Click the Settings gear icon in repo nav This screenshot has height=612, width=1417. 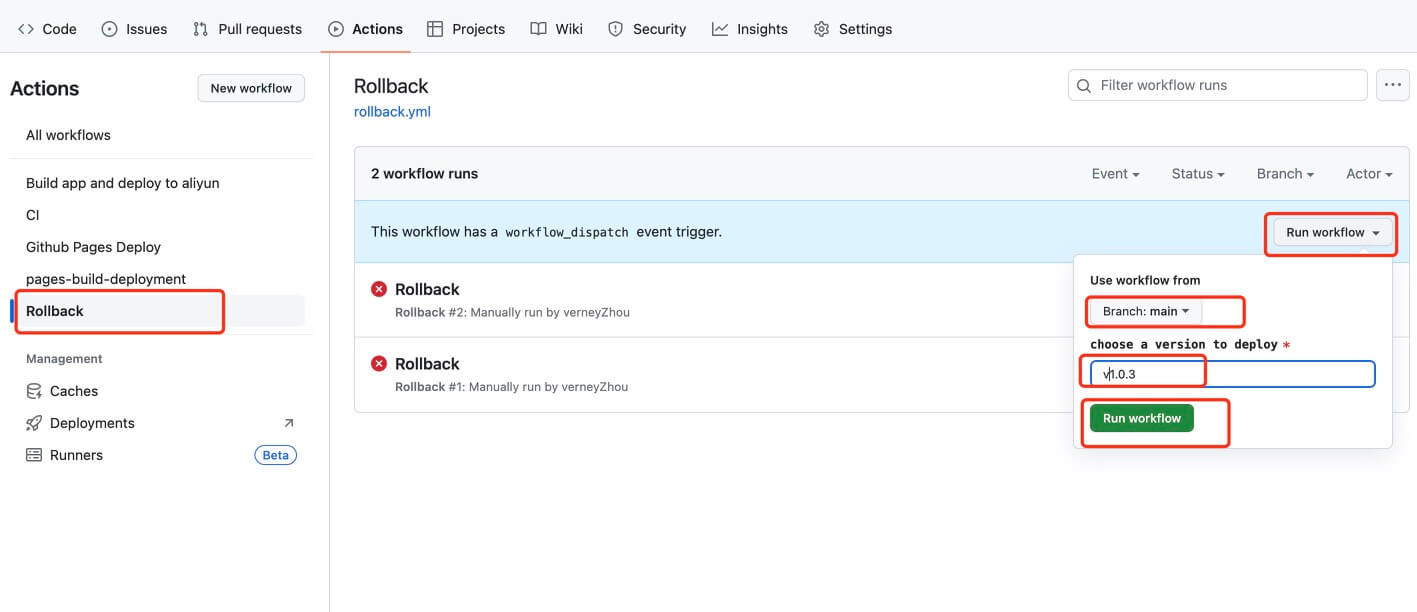coord(821,29)
